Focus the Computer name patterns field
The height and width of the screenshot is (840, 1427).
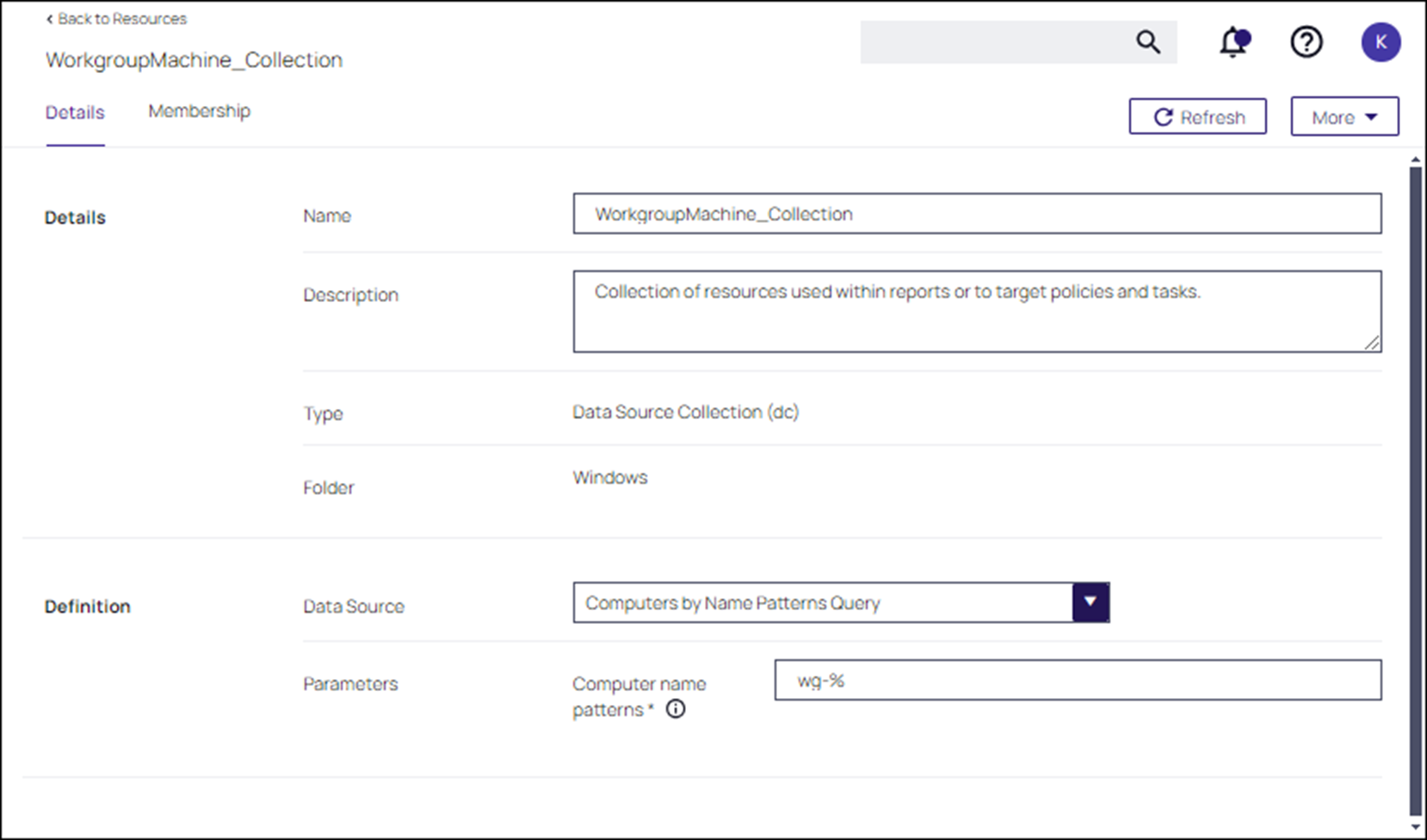point(1077,681)
